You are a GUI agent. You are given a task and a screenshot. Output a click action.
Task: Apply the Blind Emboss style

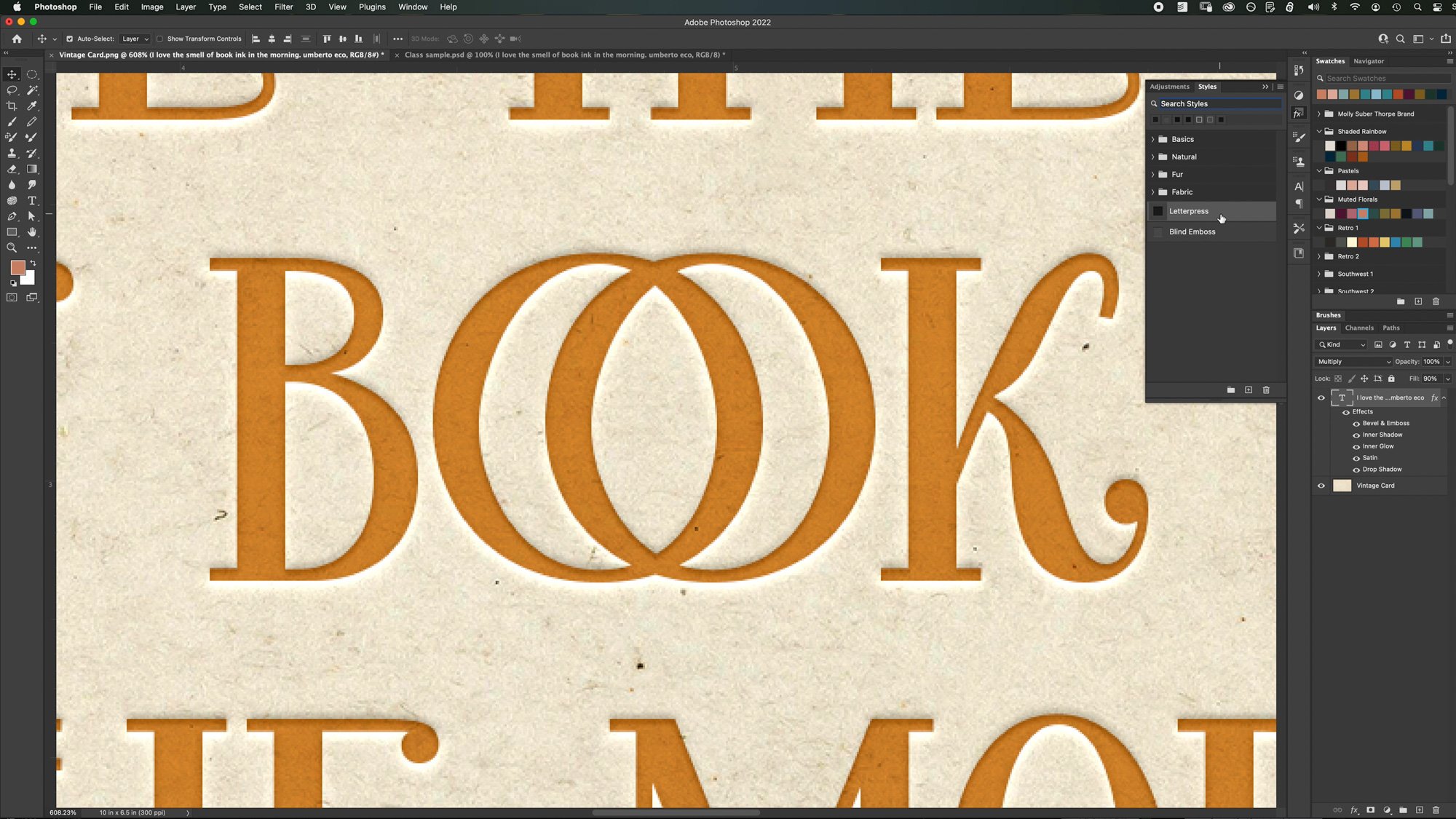pyautogui.click(x=1192, y=232)
